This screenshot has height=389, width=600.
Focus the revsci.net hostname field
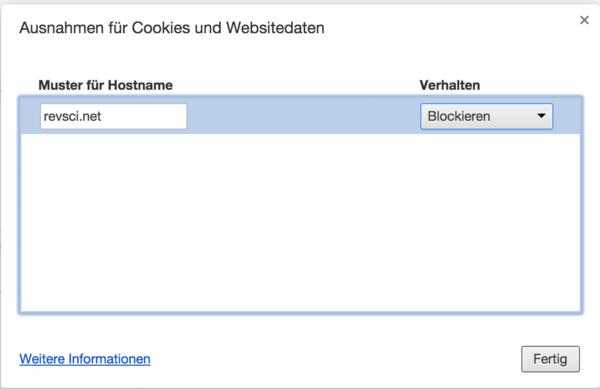(x=113, y=116)
